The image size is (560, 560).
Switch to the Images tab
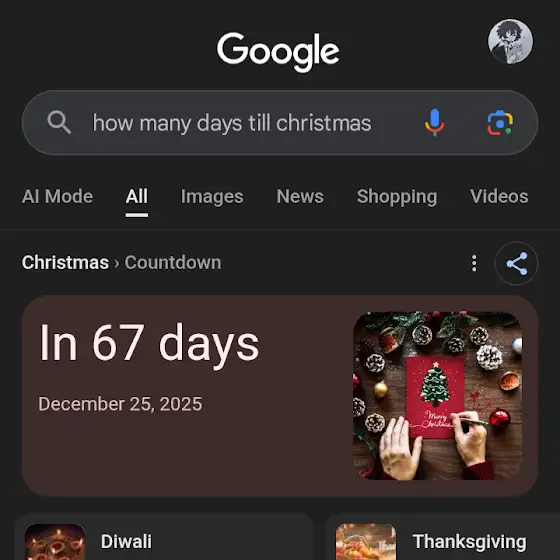pyautogui.click(x=212, y=196)
